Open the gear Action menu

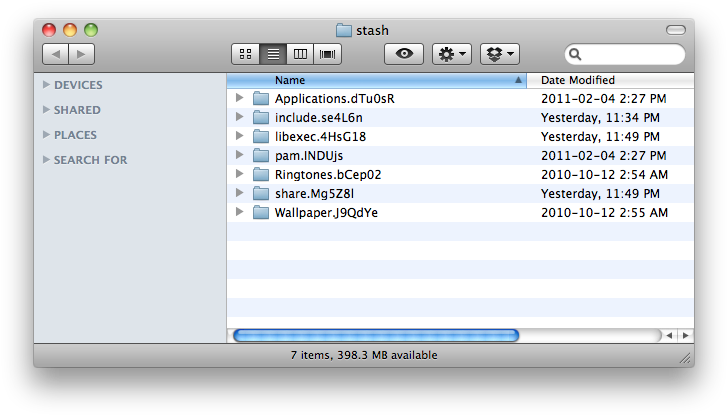tap(452, 54)
